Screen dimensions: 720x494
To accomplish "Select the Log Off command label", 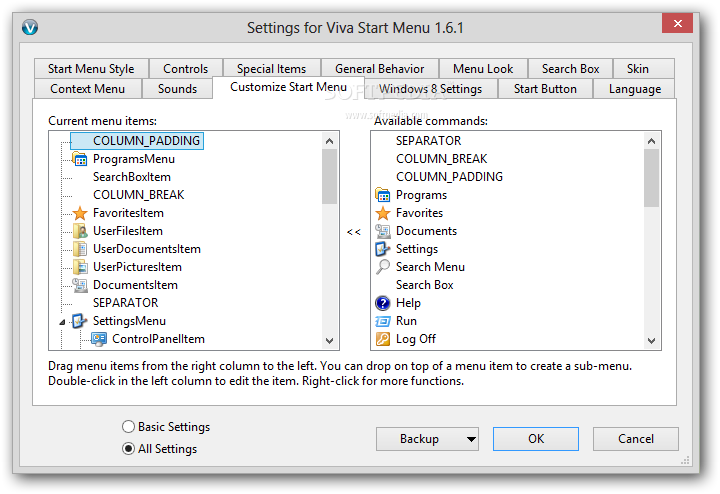I will [x=416, y=339].
